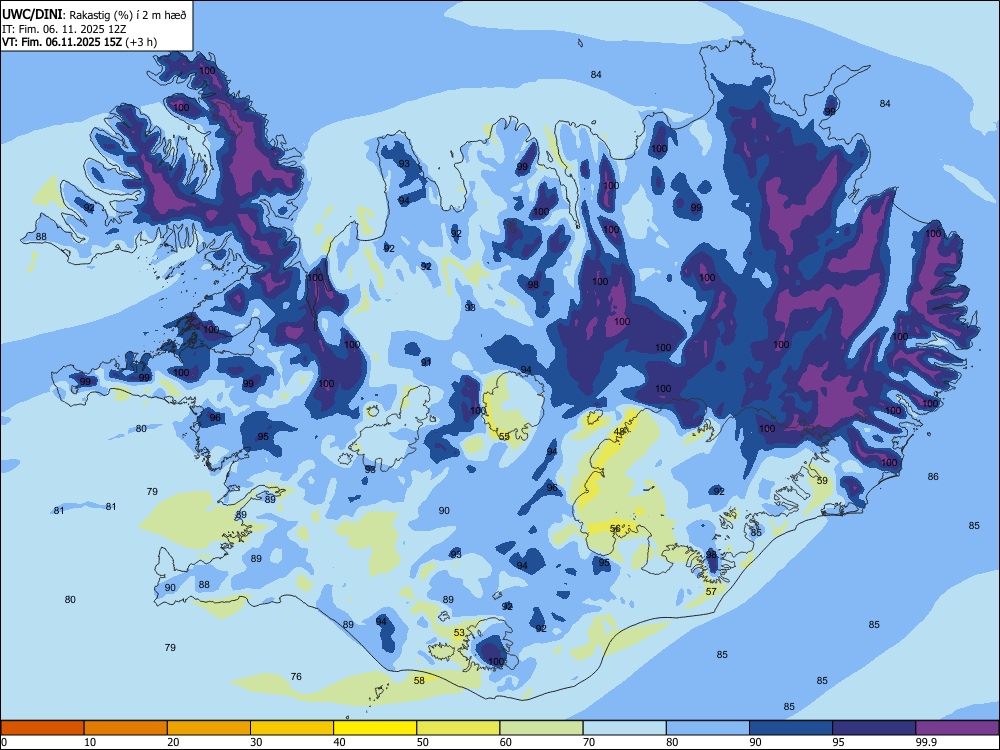Click the '30' legend tick label
Screen dimensions: 1000x750
(256, 742)
